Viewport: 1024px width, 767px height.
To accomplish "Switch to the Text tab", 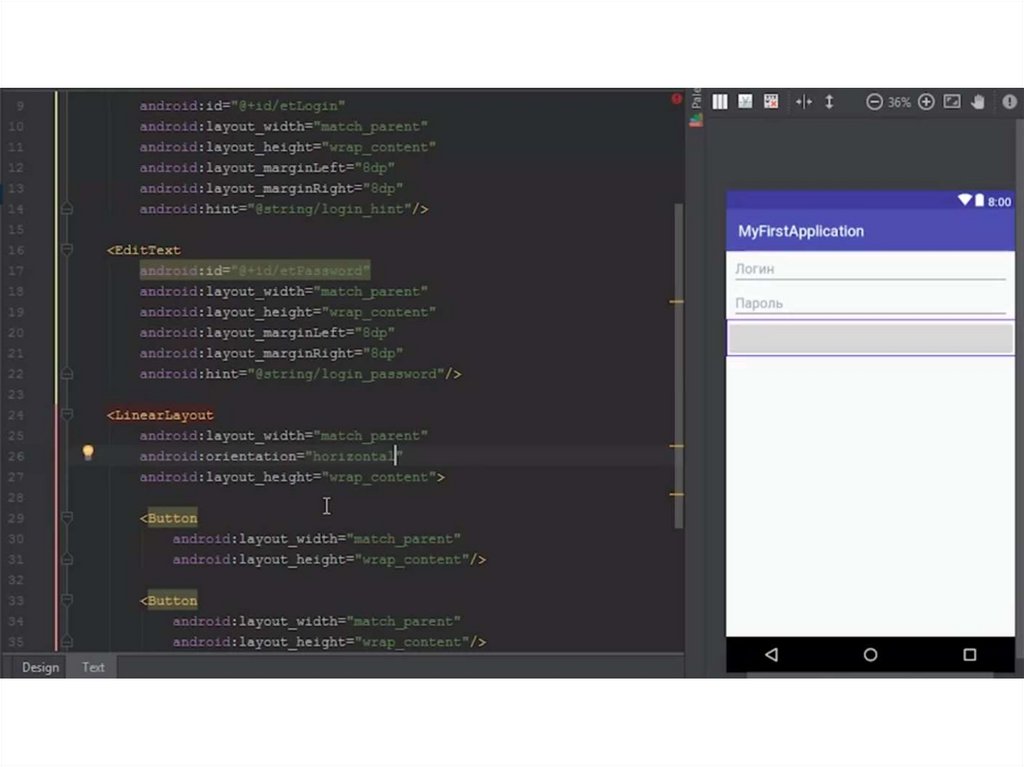I will point(93,667).
